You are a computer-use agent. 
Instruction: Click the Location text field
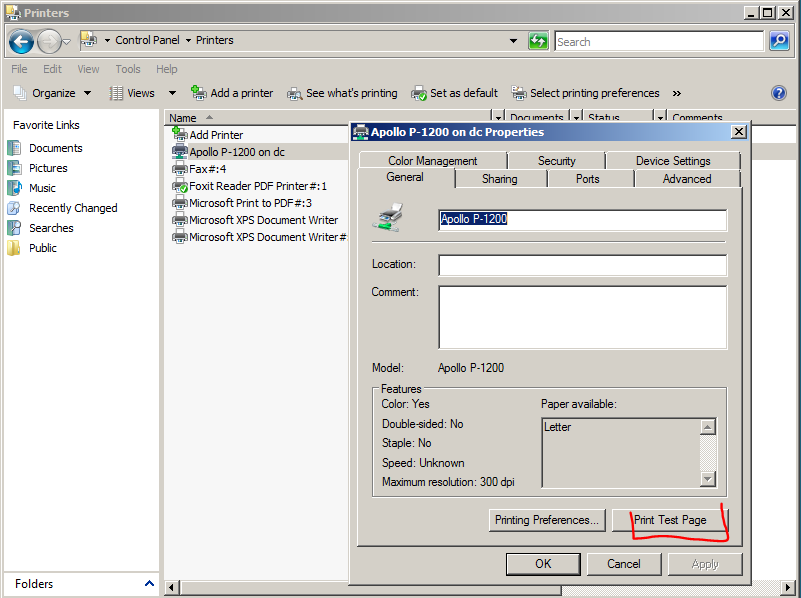tap(582, 265)
